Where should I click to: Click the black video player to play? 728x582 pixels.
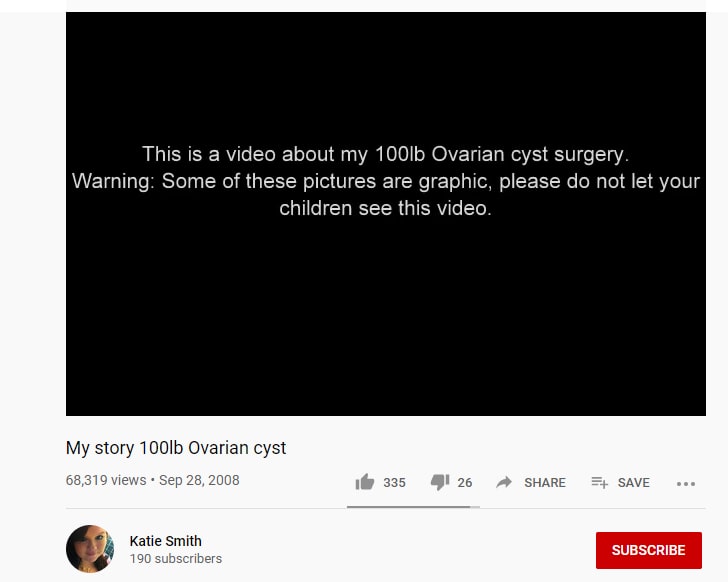pos(386,214)
